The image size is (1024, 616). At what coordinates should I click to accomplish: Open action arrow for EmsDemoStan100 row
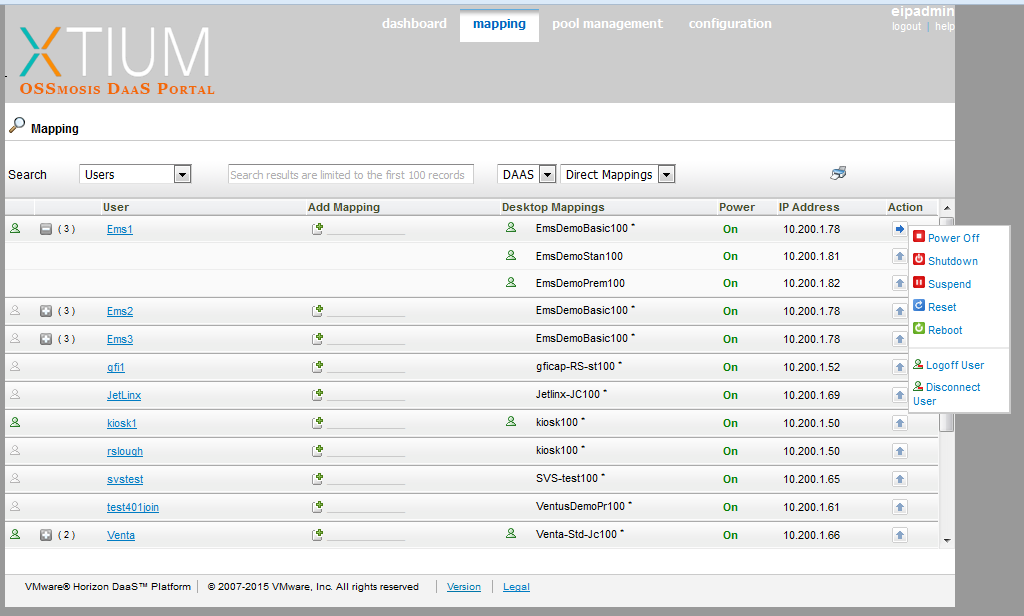tap(899, 256)
